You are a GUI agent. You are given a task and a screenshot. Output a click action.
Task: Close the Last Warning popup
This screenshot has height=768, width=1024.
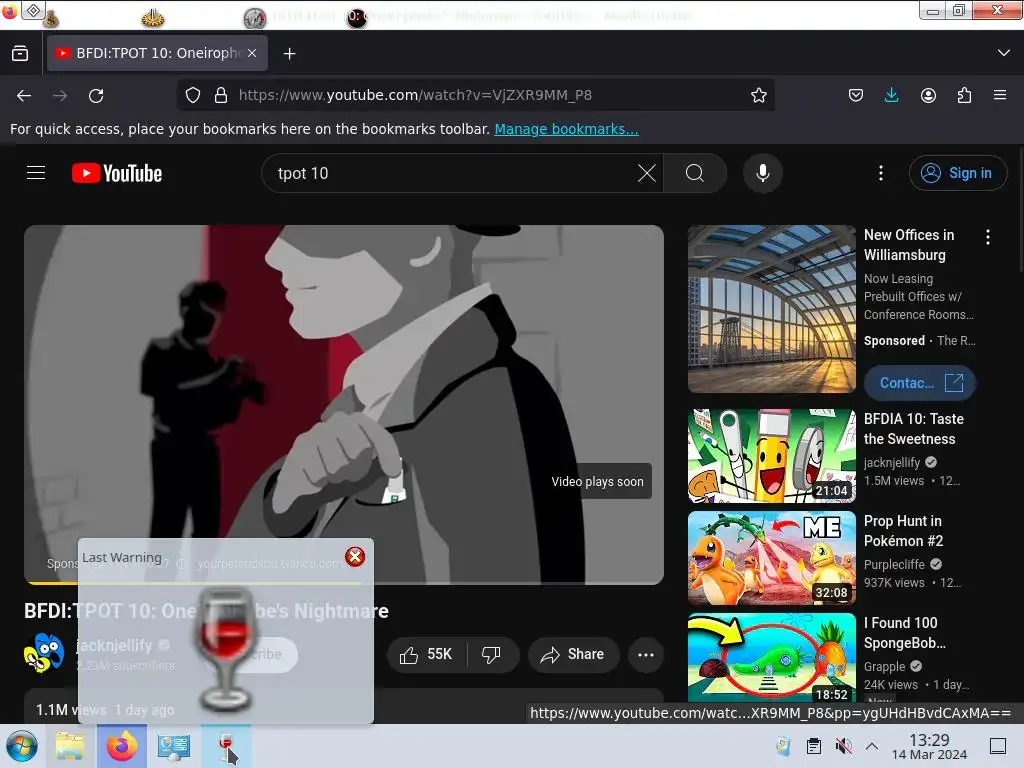pyautogui.click(x=355, y=556)
